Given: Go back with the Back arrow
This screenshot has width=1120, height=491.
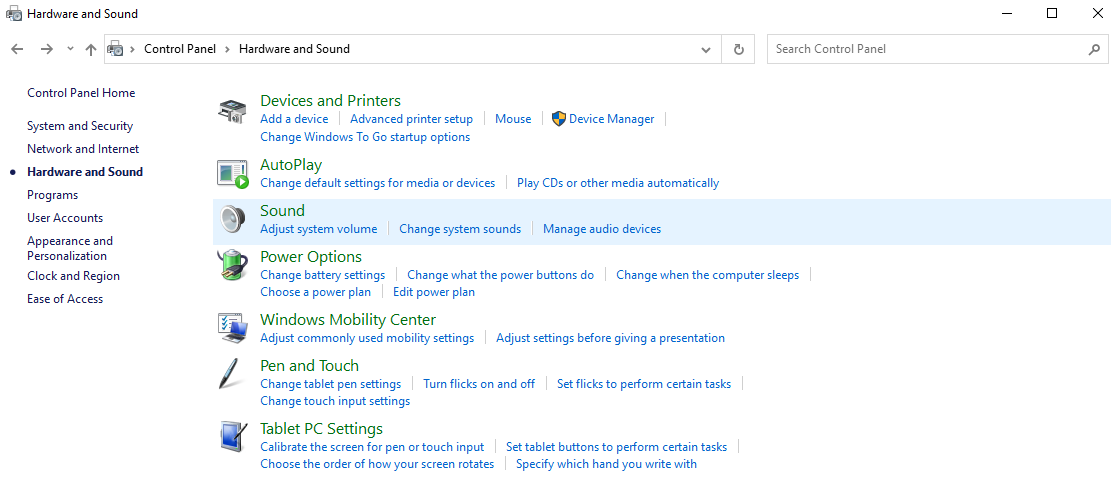Looking at the screenshot, I should [x=18, y=49].
